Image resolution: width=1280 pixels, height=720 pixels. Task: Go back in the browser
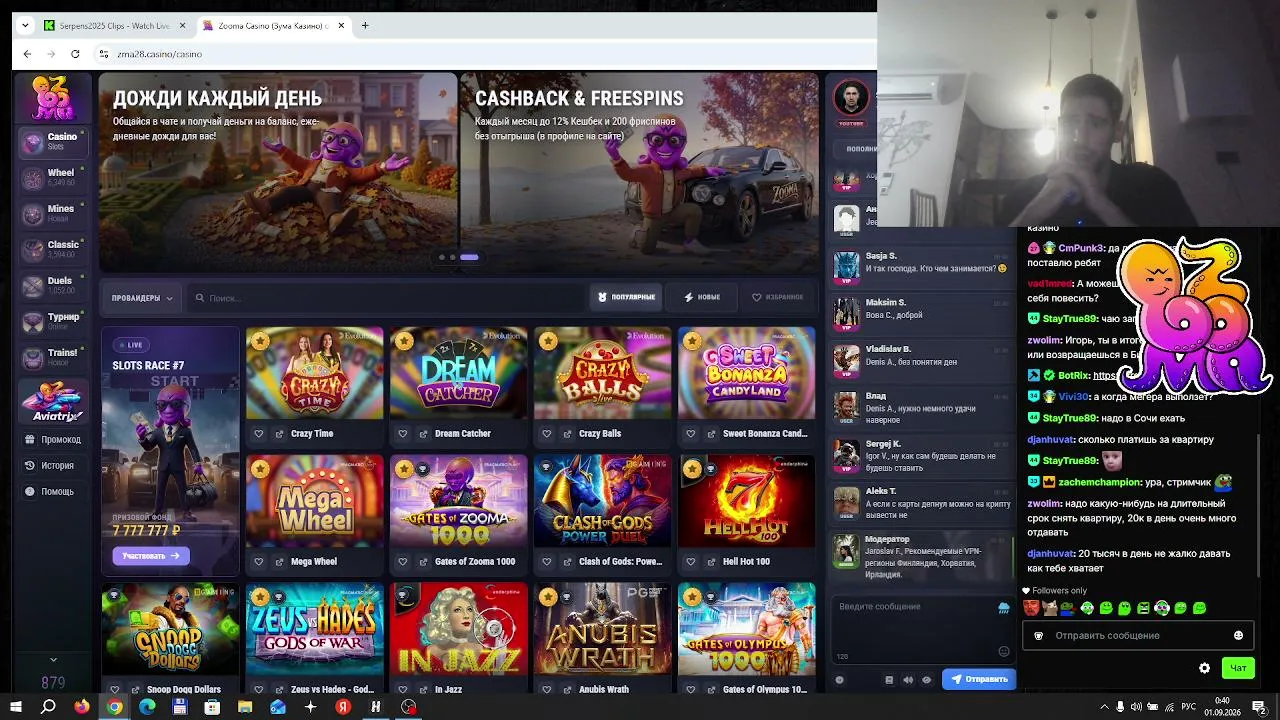click(x=27, y=54)
